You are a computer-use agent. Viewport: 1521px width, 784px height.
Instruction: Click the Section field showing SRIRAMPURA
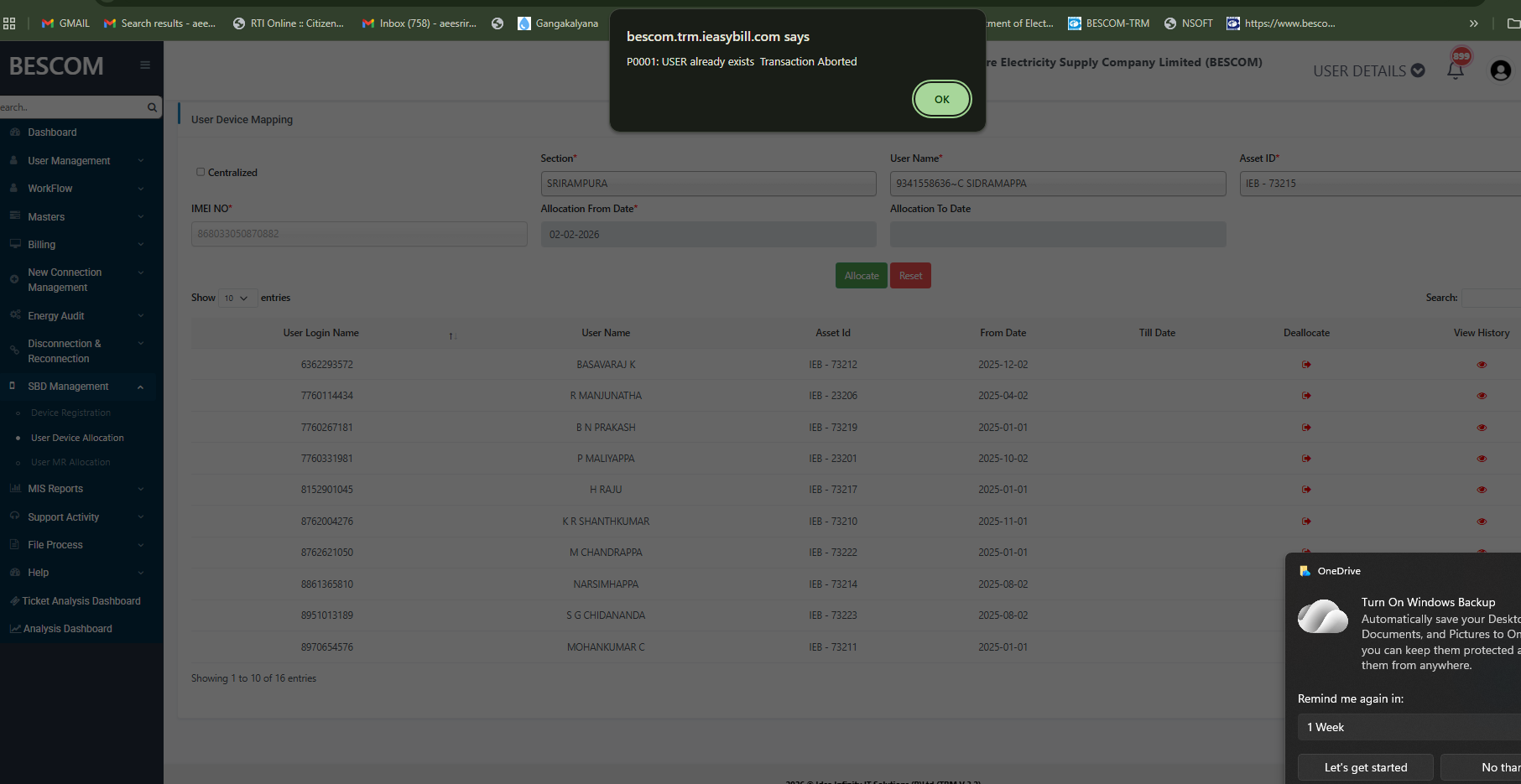point(709,184)
